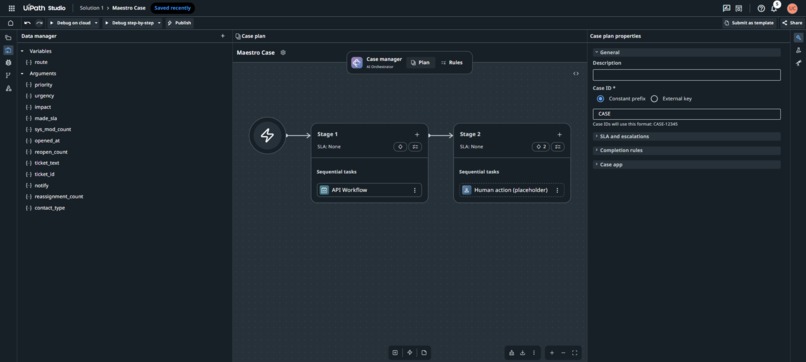Open the properties panel wrench icon
The height and width of the screenshot is (362, 806).
[798, 38]
